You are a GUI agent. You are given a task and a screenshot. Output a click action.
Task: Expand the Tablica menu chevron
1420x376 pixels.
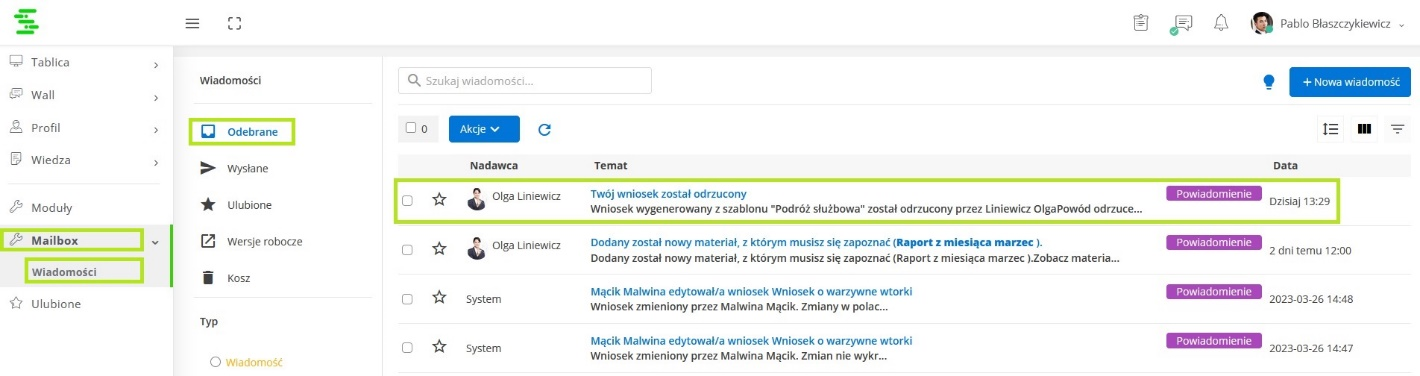pyautogui.click(x=156, y=65)
